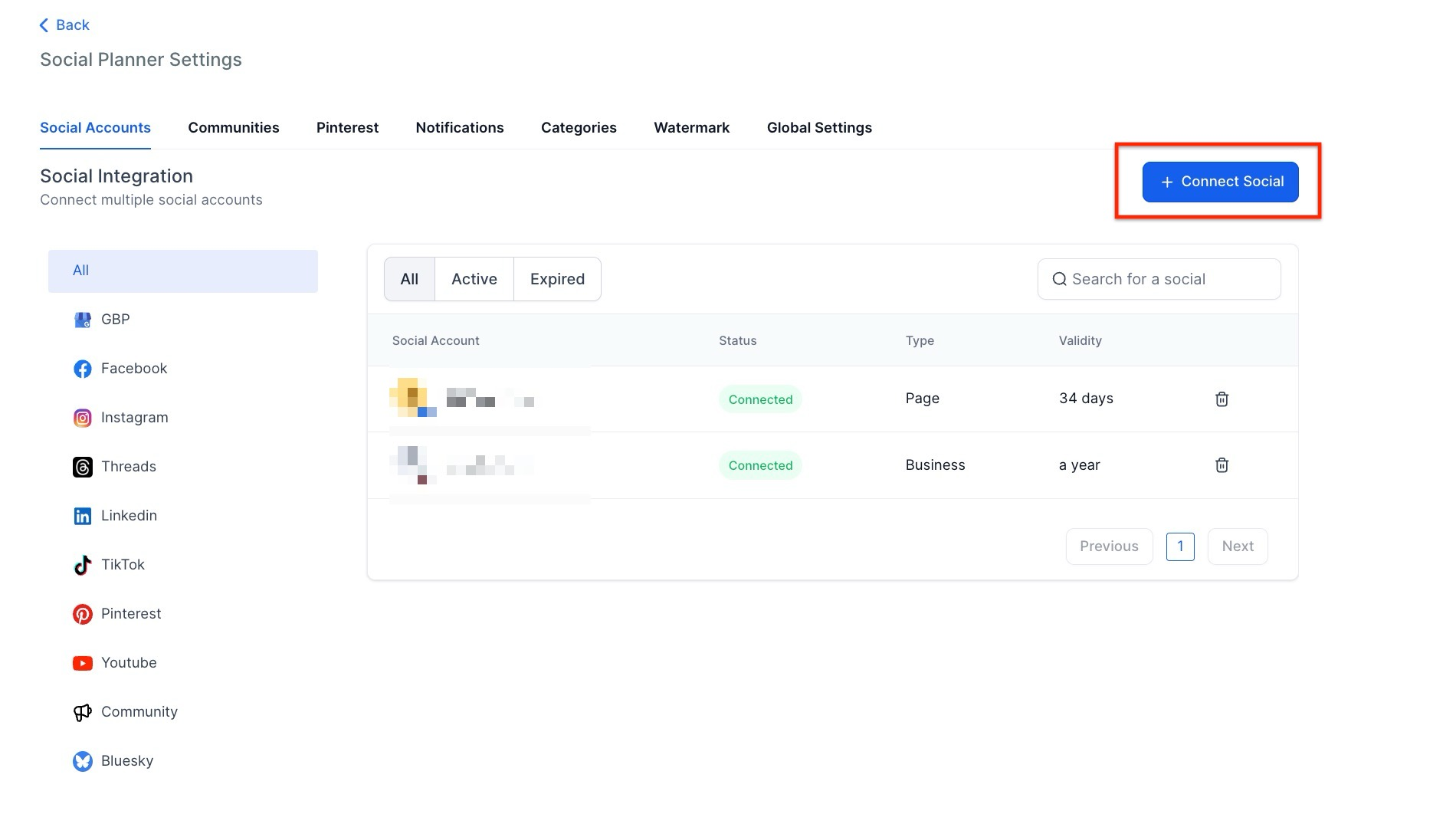Click the Facebook logo icon
The image size is (1456, 814).
tap(82, 369)
